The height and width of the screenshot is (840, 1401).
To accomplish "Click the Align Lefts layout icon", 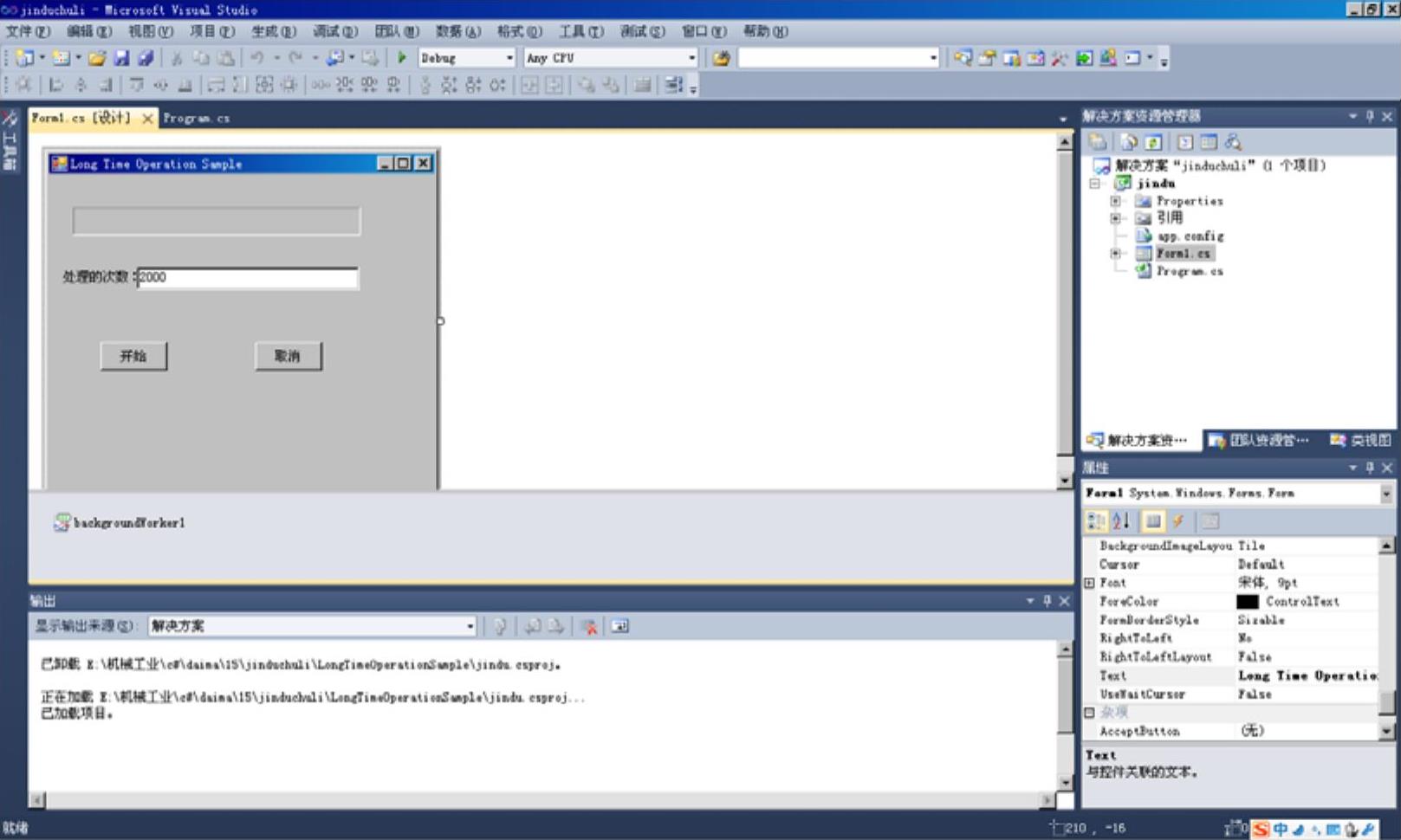I will coord(56,85).
